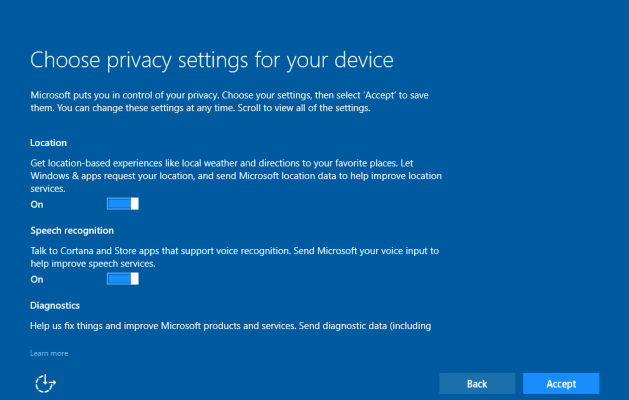Click the white knob on Location switch
Image resolution: width=629 pixels, height=400 pixels.
point(135,204)
